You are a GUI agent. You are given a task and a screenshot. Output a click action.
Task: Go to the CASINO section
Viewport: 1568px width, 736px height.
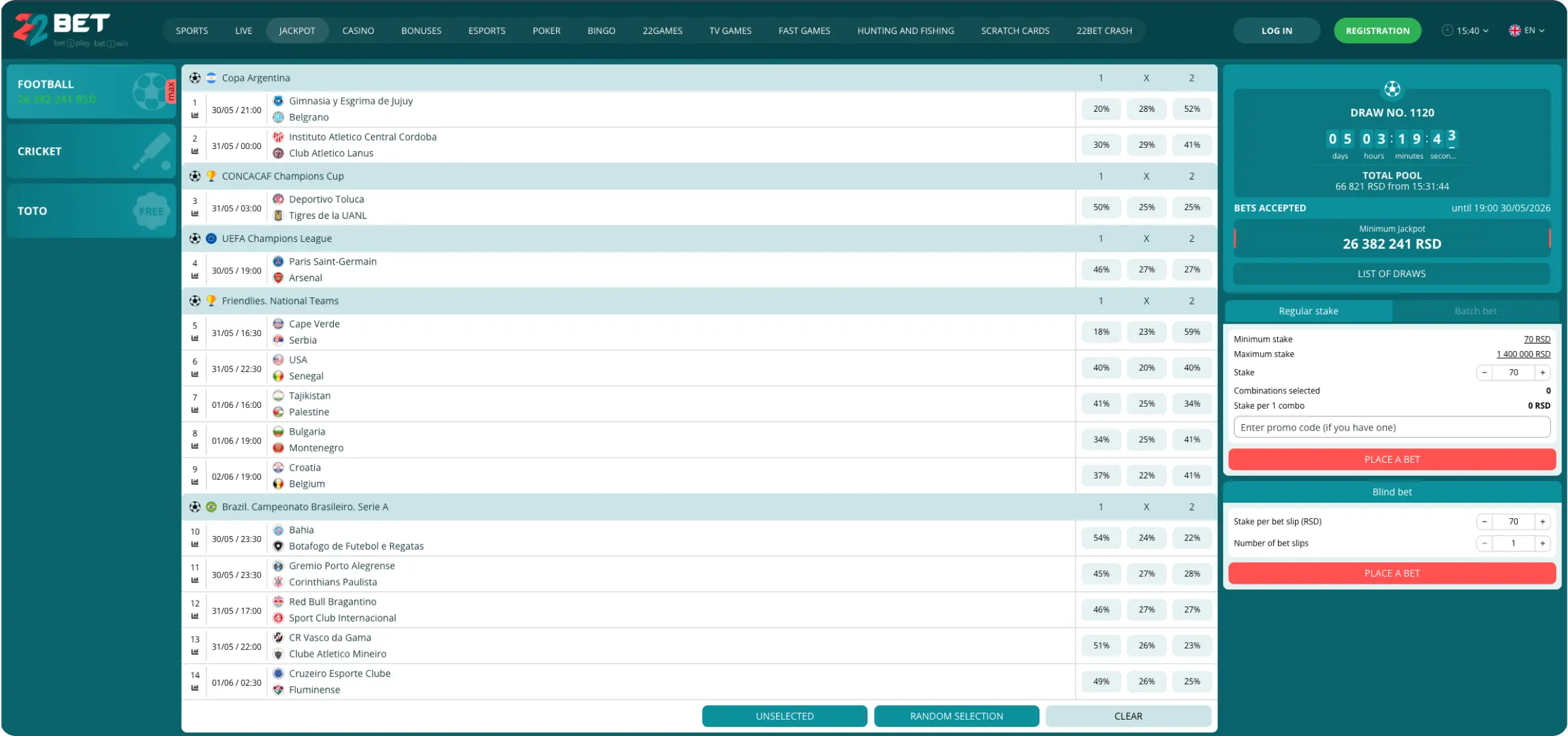[x=358, y=31]
